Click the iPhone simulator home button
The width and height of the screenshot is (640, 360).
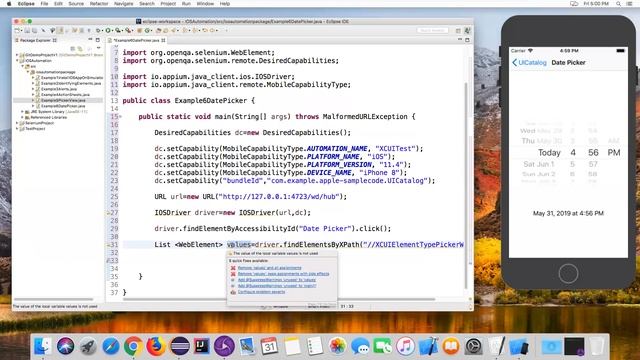(568, 273)
